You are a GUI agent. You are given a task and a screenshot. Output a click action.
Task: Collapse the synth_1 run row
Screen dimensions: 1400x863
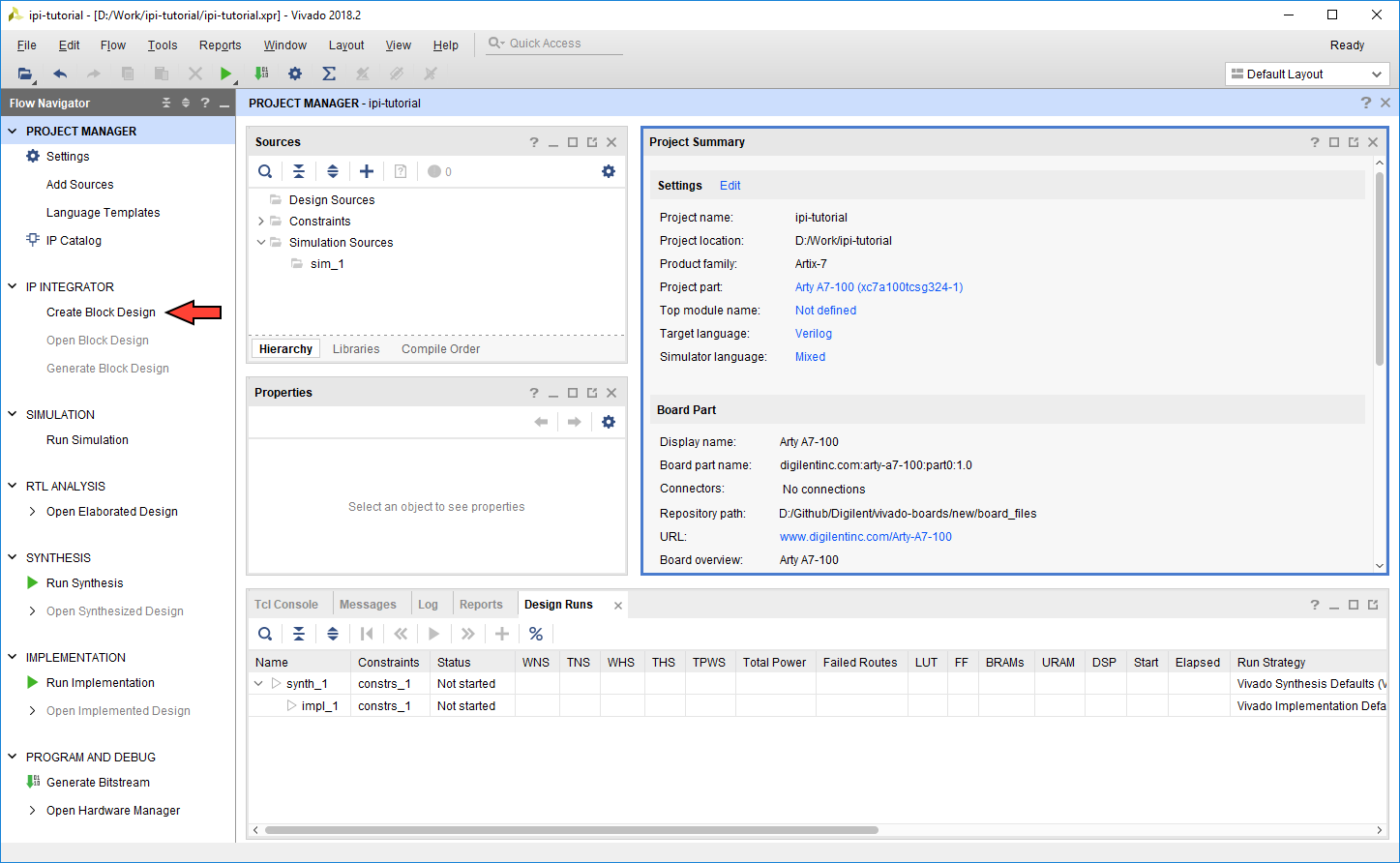[258, 684]
